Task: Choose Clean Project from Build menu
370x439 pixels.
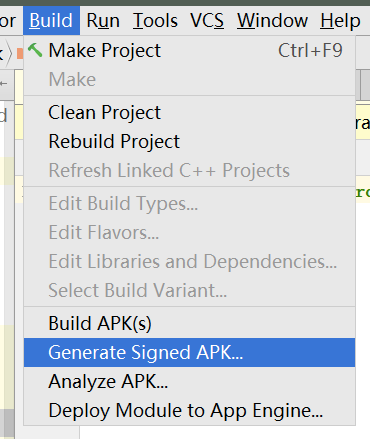Action: point(189,112)
